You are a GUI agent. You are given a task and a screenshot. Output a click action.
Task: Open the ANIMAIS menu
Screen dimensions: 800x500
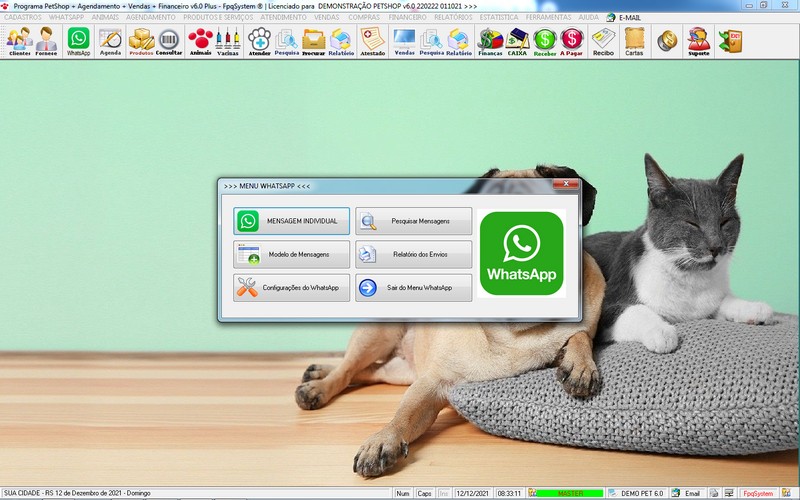[x=105, y=17]
